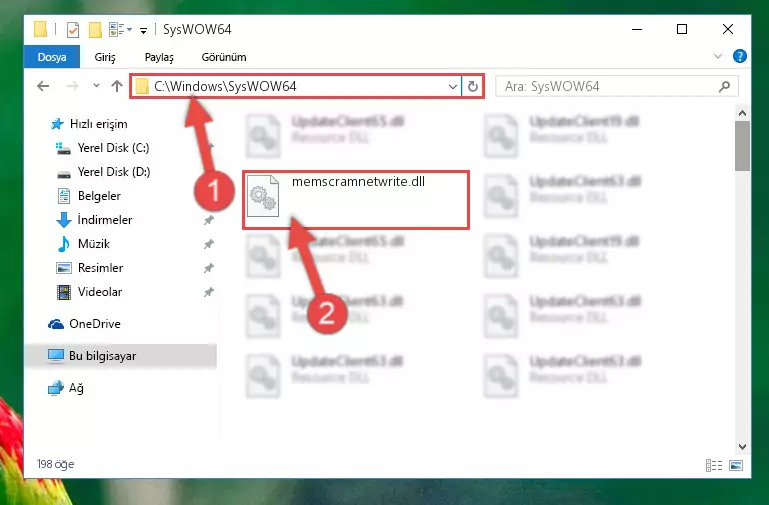Switch to the Görünüm ribbon tab
769x505 pixels.
pos(224,57)
